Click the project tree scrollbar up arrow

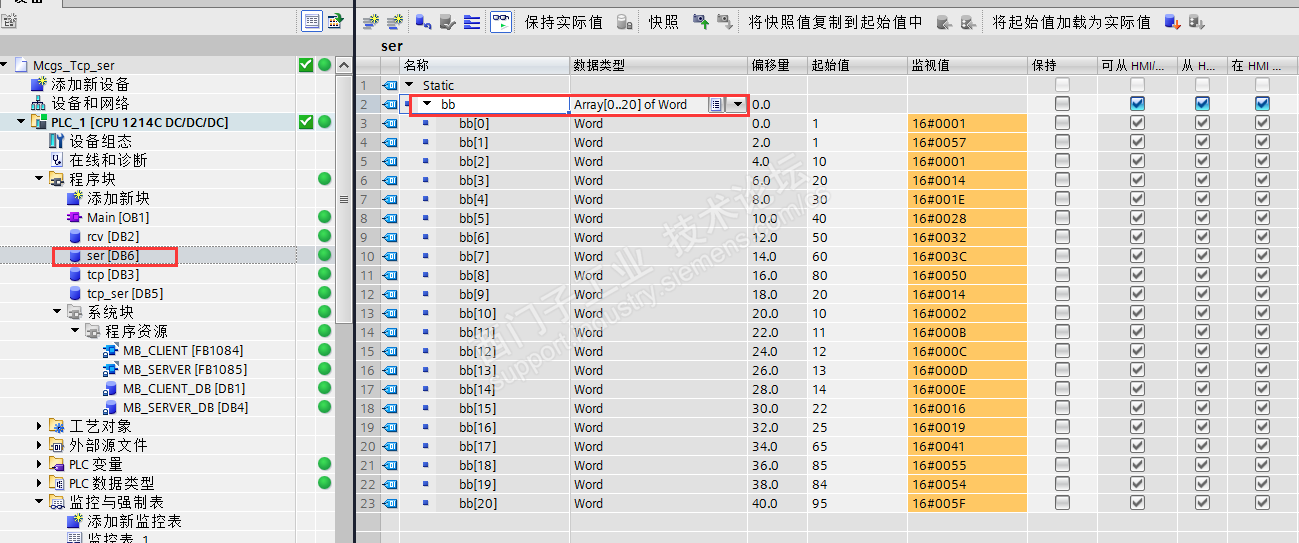345,65
